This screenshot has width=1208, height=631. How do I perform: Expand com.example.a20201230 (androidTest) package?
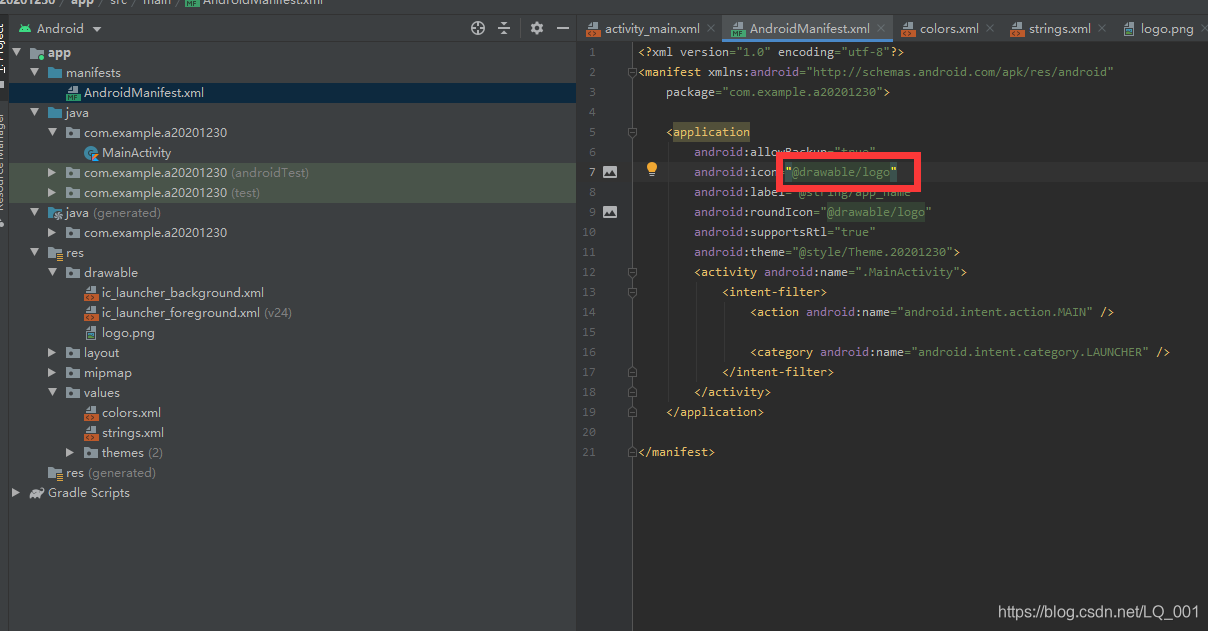coord(52,173)
